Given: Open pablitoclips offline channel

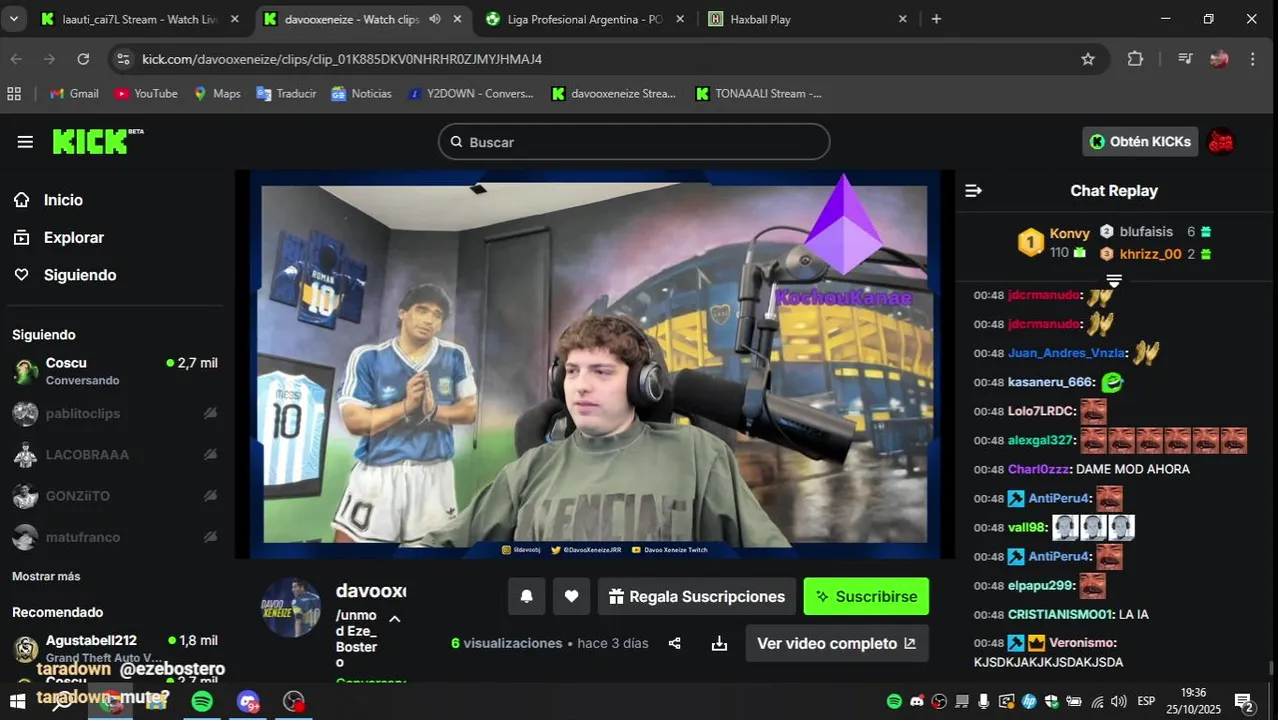Looking at the screenshot, I should pos(115,413).
